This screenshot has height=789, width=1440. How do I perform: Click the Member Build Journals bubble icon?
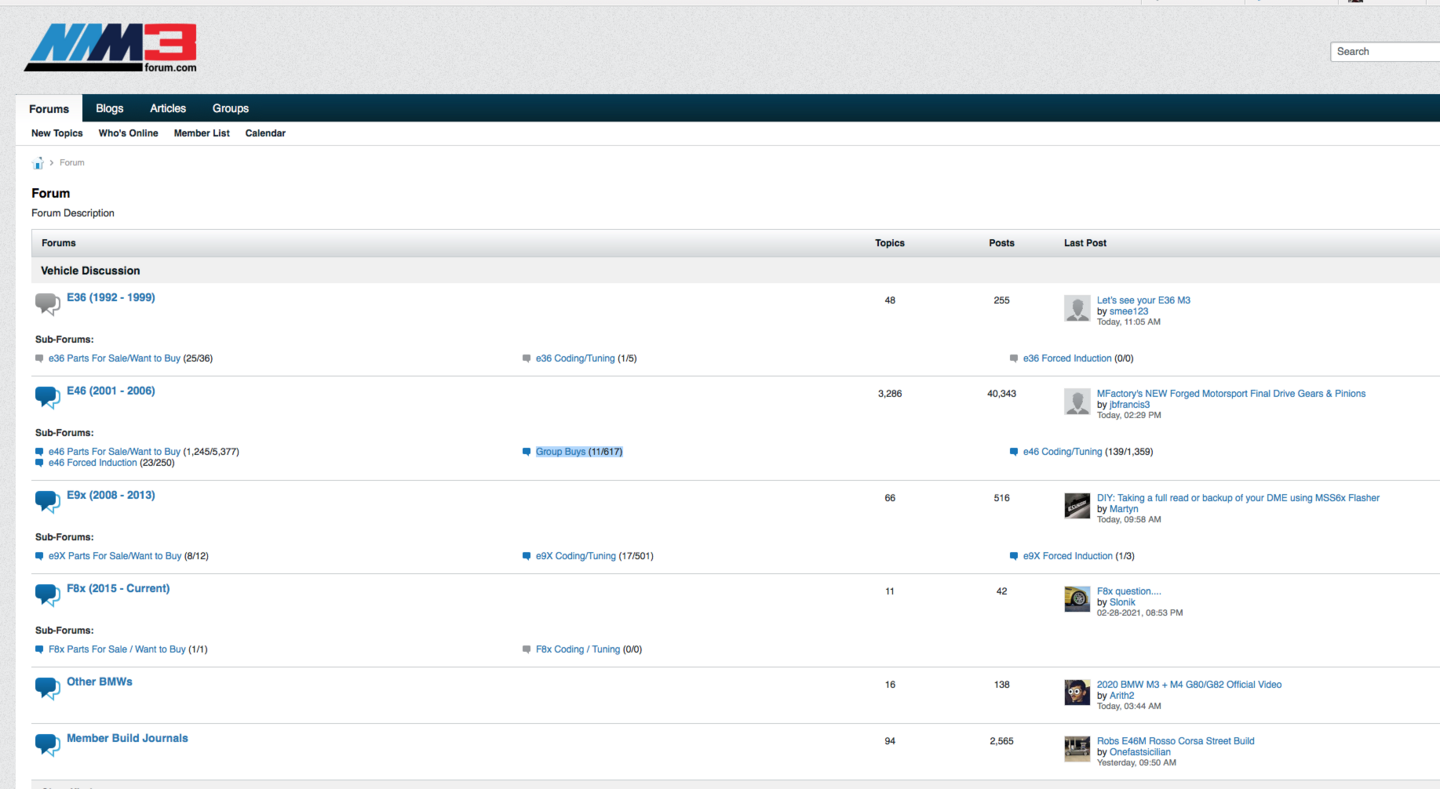coord(47,744)
